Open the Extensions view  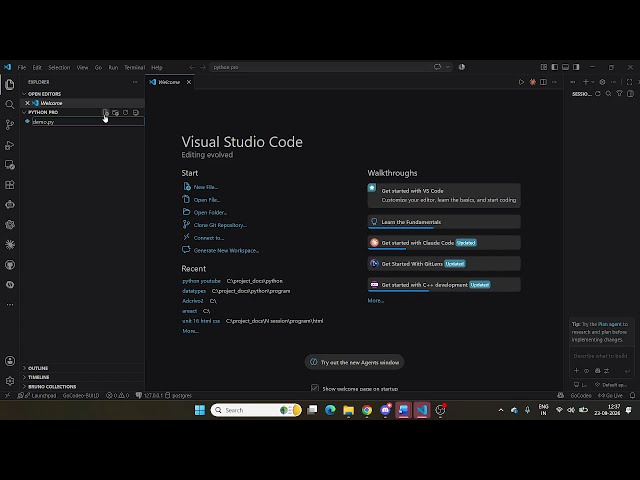tap(10, 185)
